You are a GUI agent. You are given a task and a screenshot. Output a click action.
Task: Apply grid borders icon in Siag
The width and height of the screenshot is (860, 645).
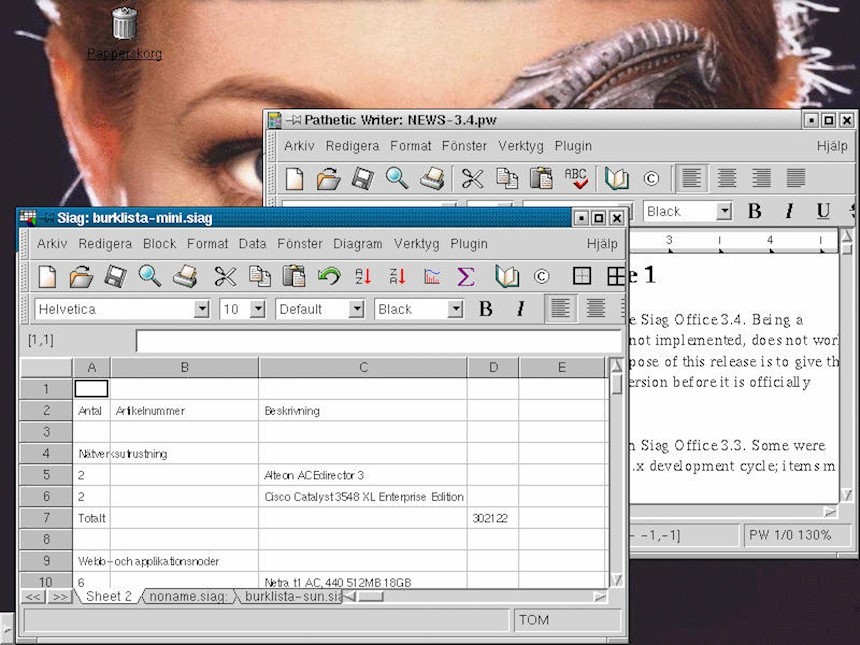point(615,276)
